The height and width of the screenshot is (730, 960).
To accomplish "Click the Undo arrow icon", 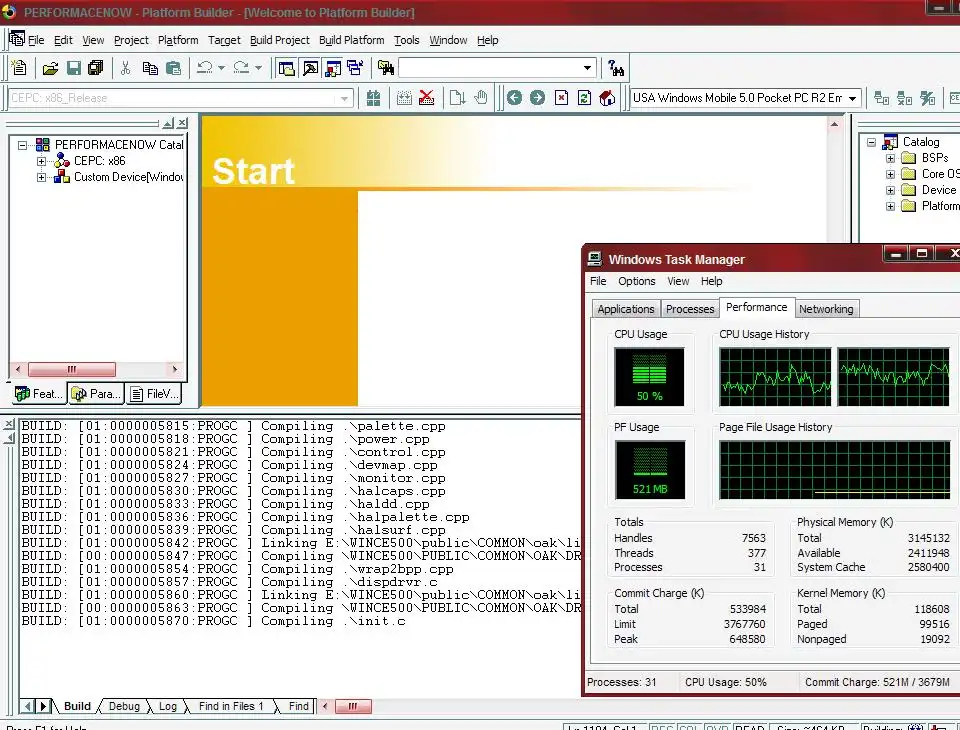I will click(x=205, y=68).
